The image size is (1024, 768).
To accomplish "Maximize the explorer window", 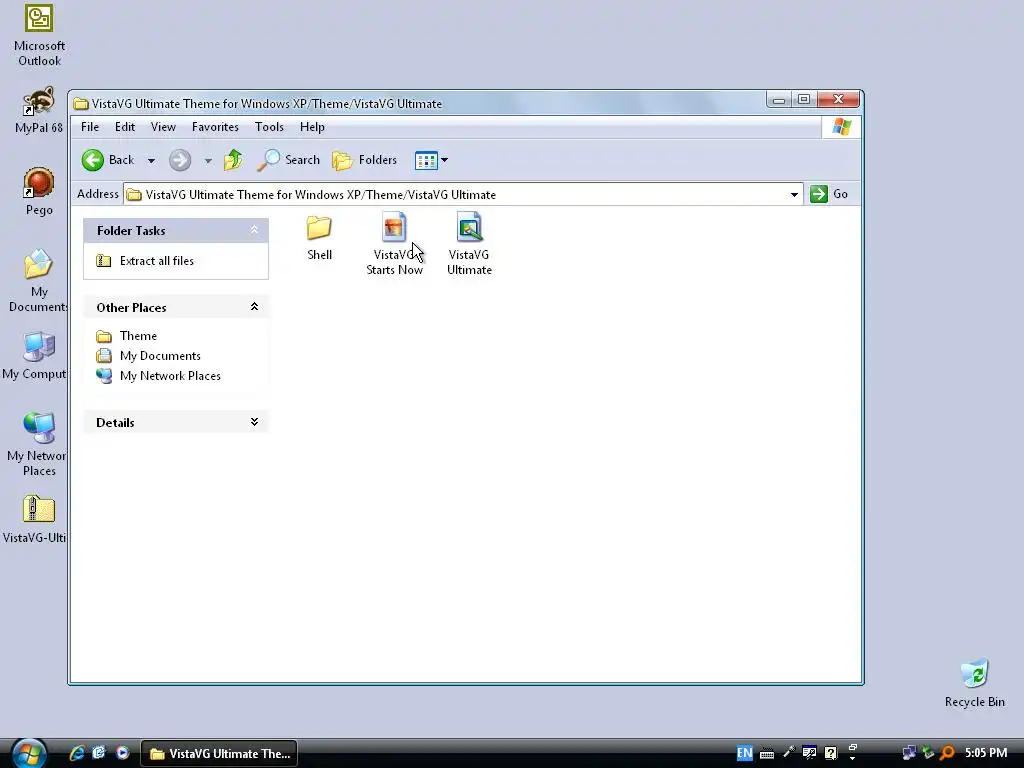I will (804, 99).
